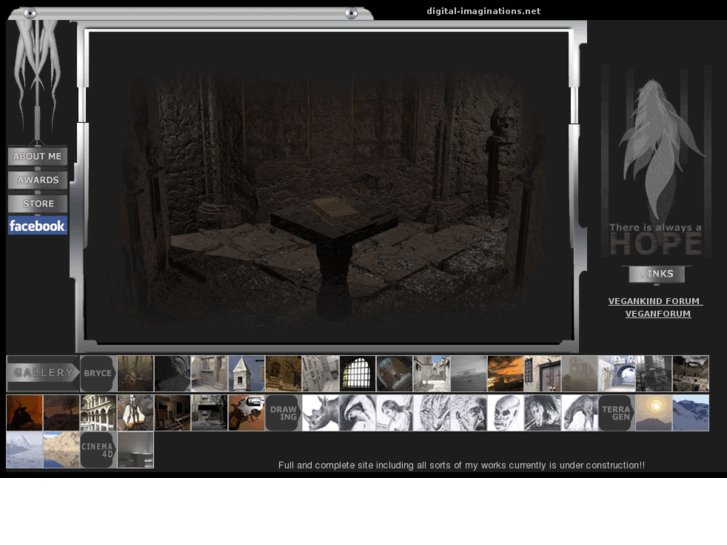The width and height of the screenshot is (727, 545).
Task: Click the 'under construction' notice text
Action: pos(461,465)
